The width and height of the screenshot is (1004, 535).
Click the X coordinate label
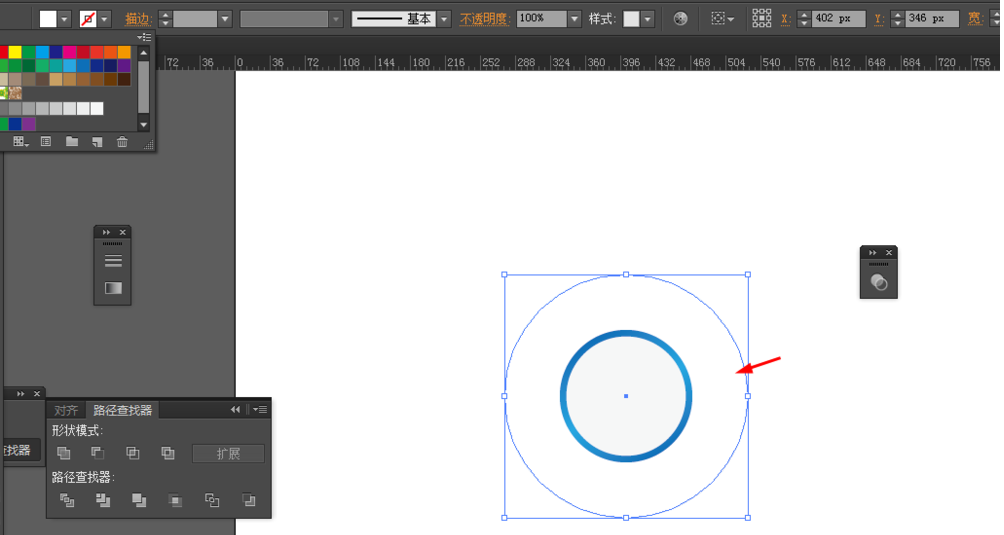785,19
